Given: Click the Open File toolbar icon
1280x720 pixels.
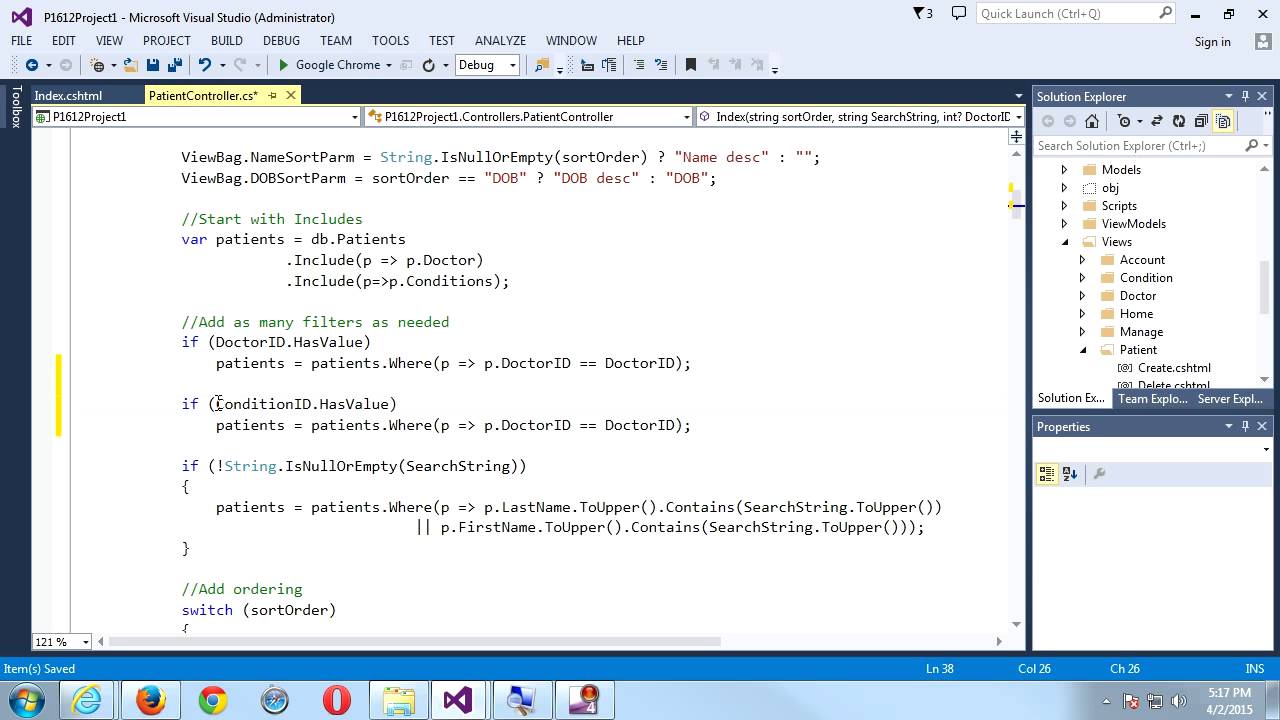Looking at the screenshot, I should [131, 65].
